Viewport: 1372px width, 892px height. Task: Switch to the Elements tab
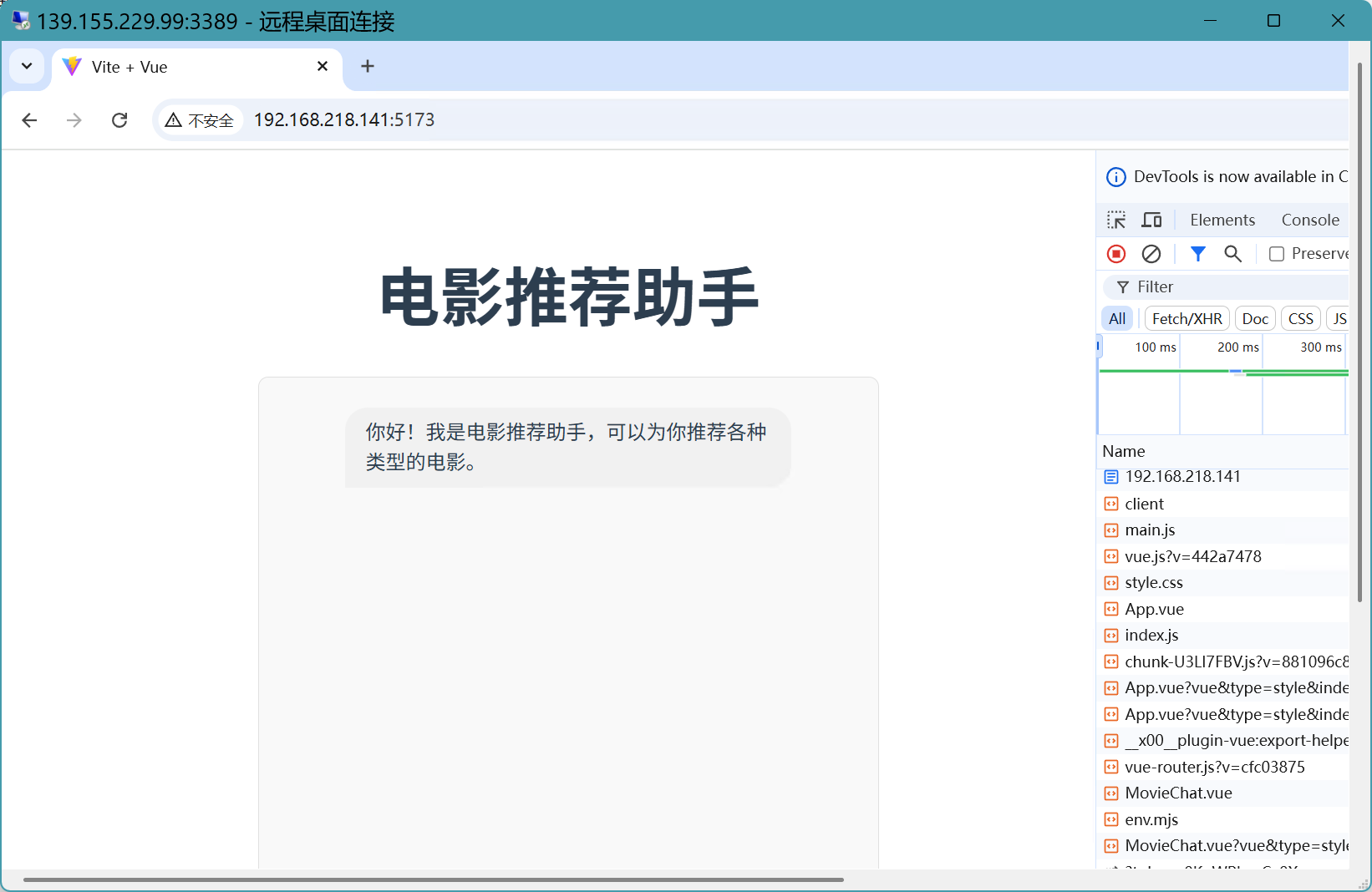(1222, 220)
